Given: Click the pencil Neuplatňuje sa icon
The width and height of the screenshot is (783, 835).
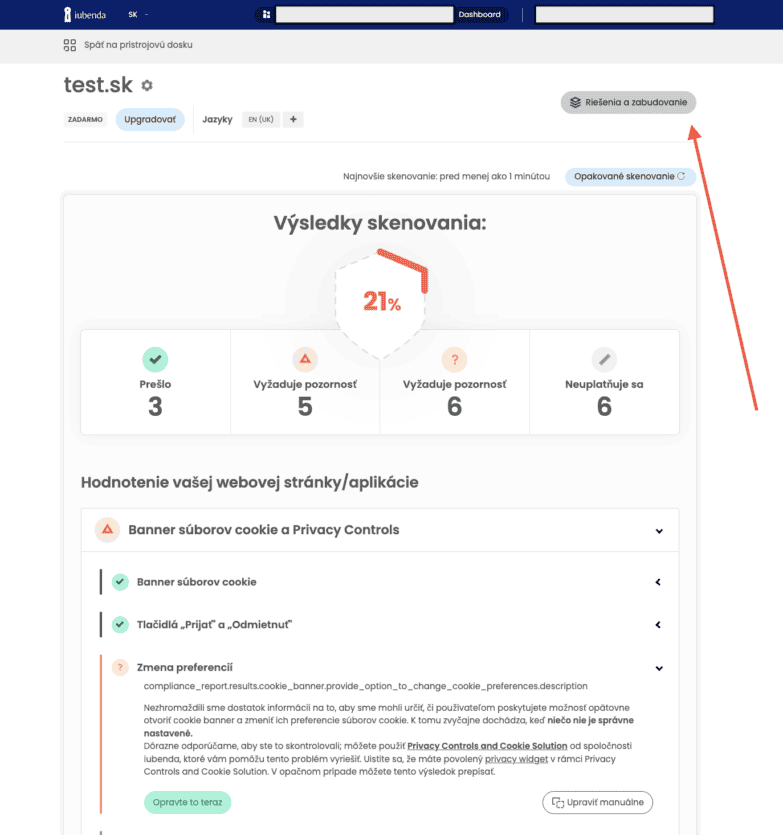Looking at the screenshot, I should [604, 360].
